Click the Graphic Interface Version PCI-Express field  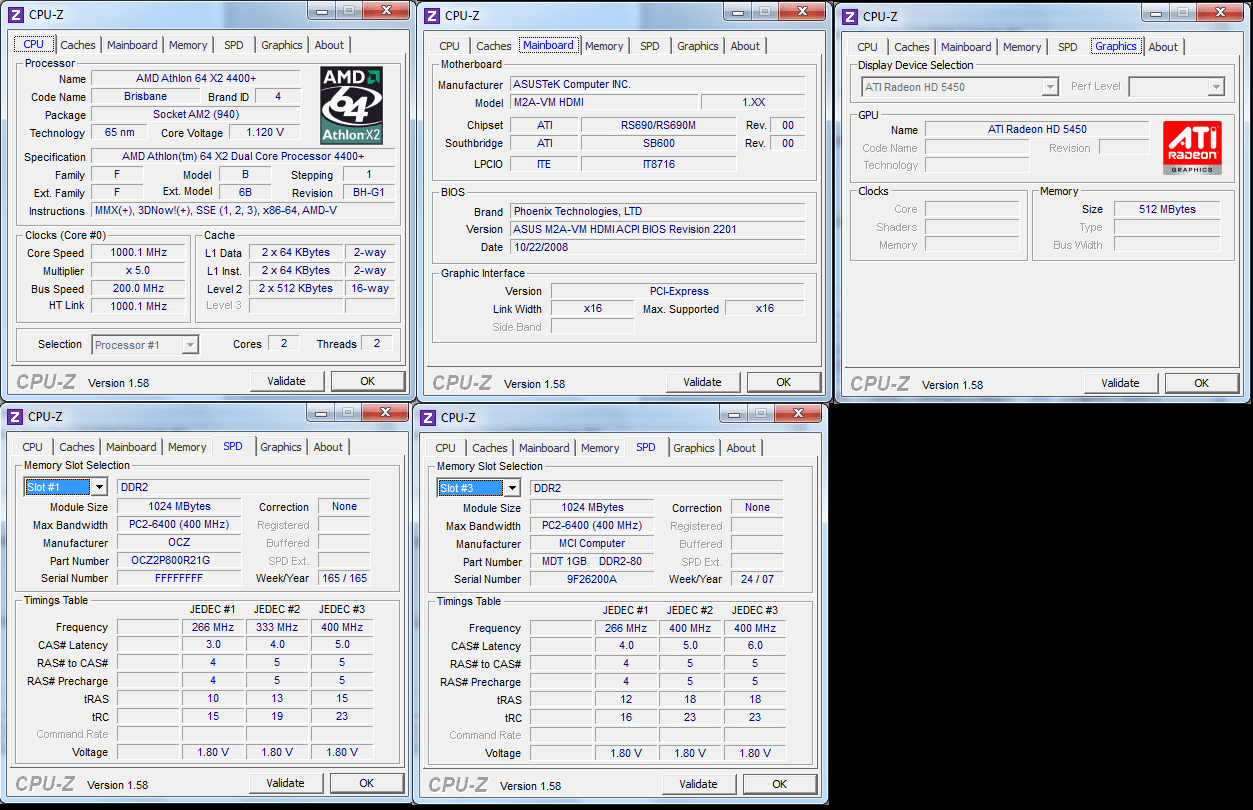[x=678, y=292]
